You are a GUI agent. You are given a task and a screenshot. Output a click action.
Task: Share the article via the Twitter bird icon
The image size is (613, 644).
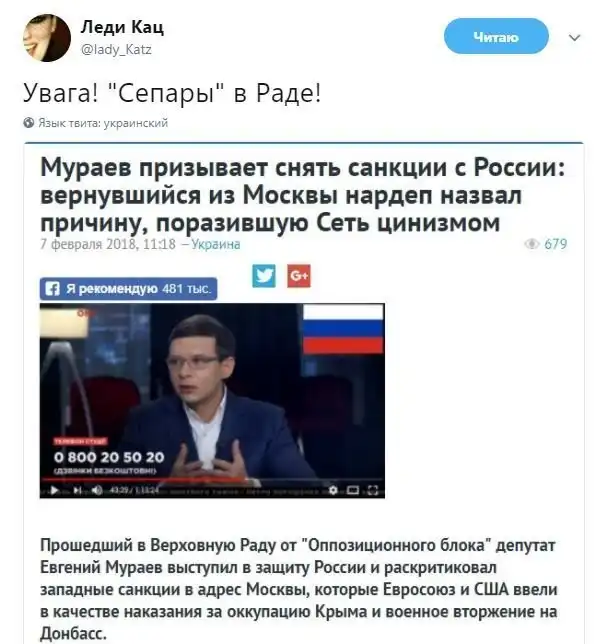[x=264, y=276]
